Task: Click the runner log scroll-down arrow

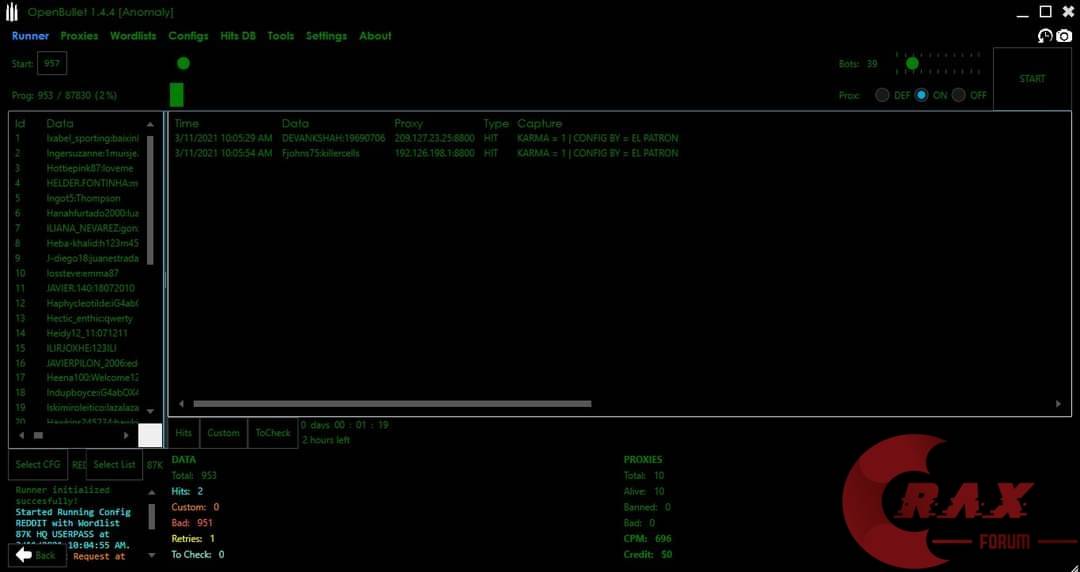Action: click(152, 555)
